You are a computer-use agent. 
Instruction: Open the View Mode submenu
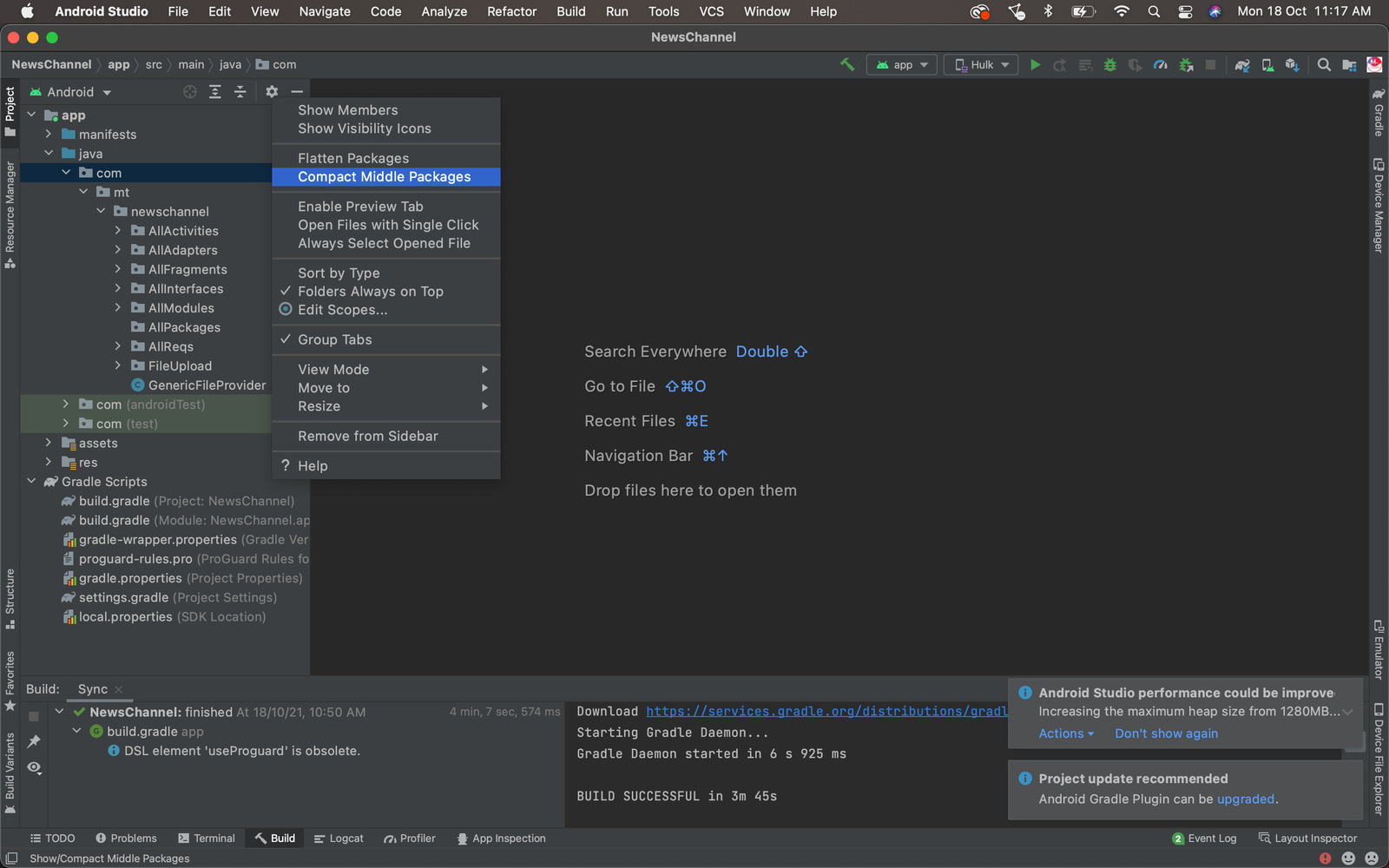[386, 369]
